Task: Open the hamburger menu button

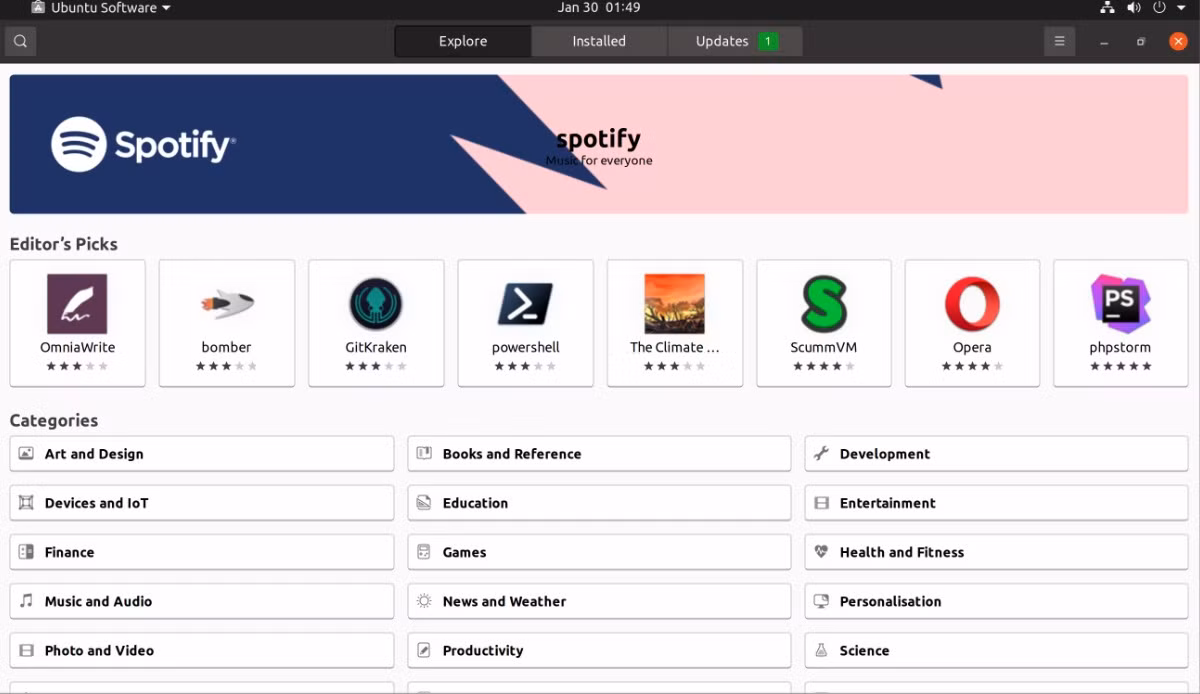Action: (1059, 41)
